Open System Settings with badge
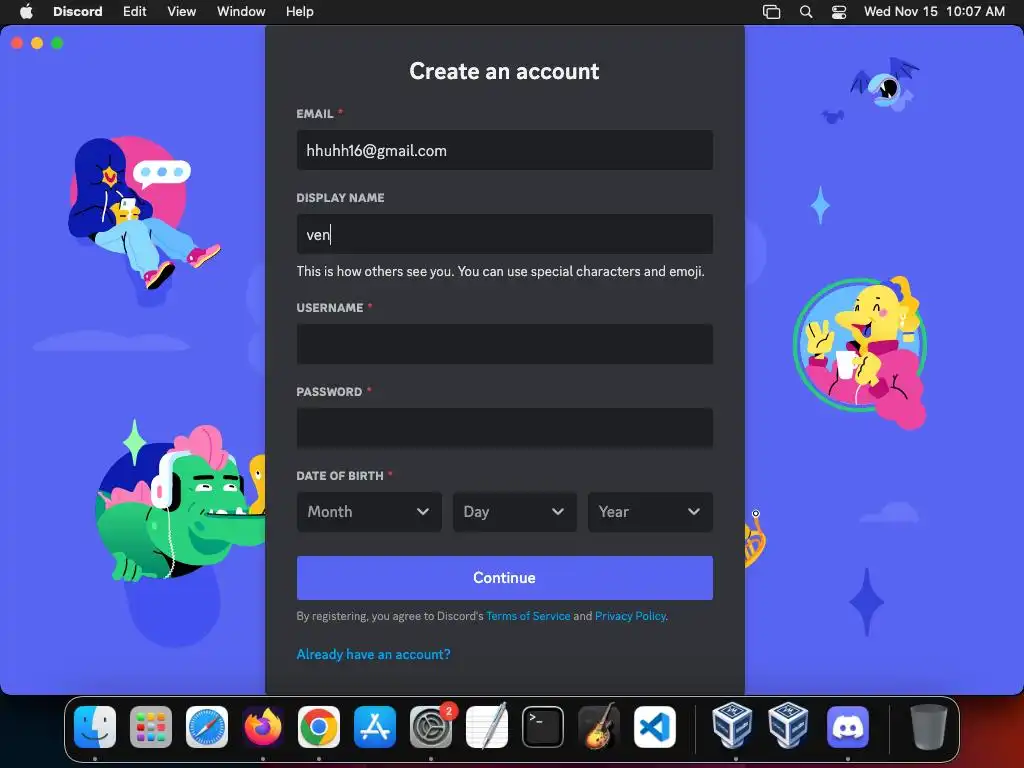Screen dimensions: 1024x768 [431, 727]
